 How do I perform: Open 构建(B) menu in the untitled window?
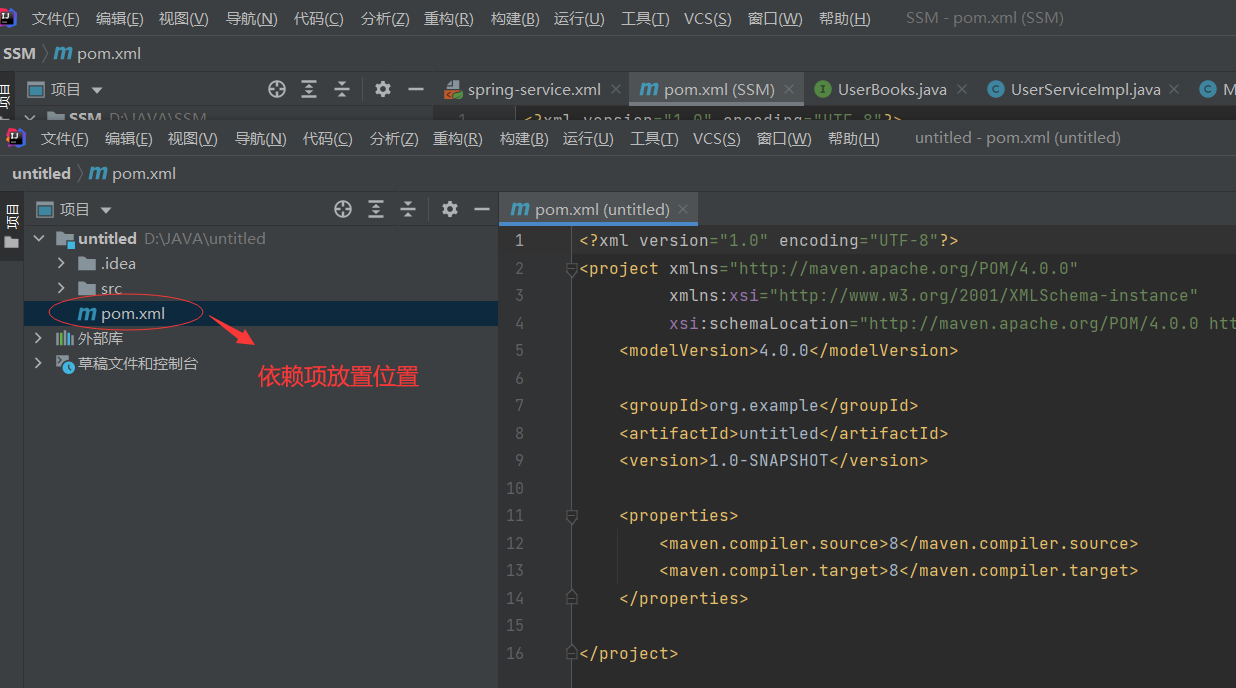[x=524, y=138]
